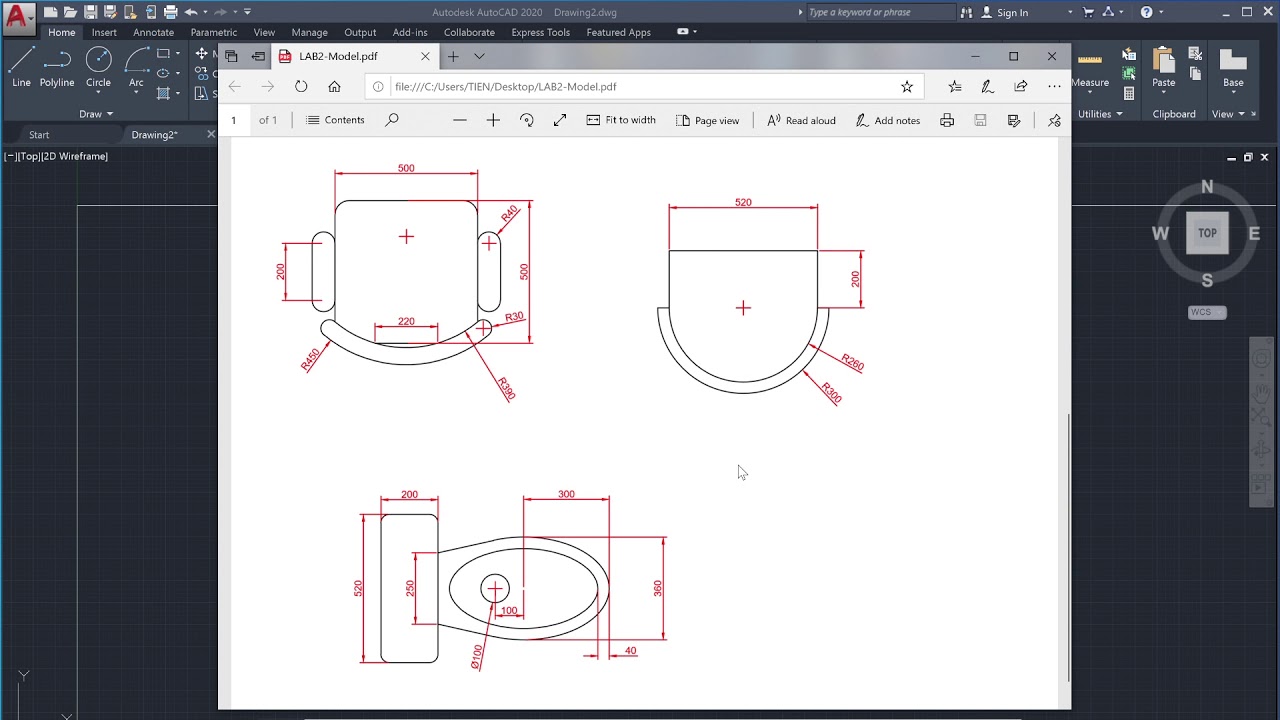This screenshot has width=1280, height=720.
Task: Click the Measure tool in Utilities panel
Action: (x=1090, y=68)
